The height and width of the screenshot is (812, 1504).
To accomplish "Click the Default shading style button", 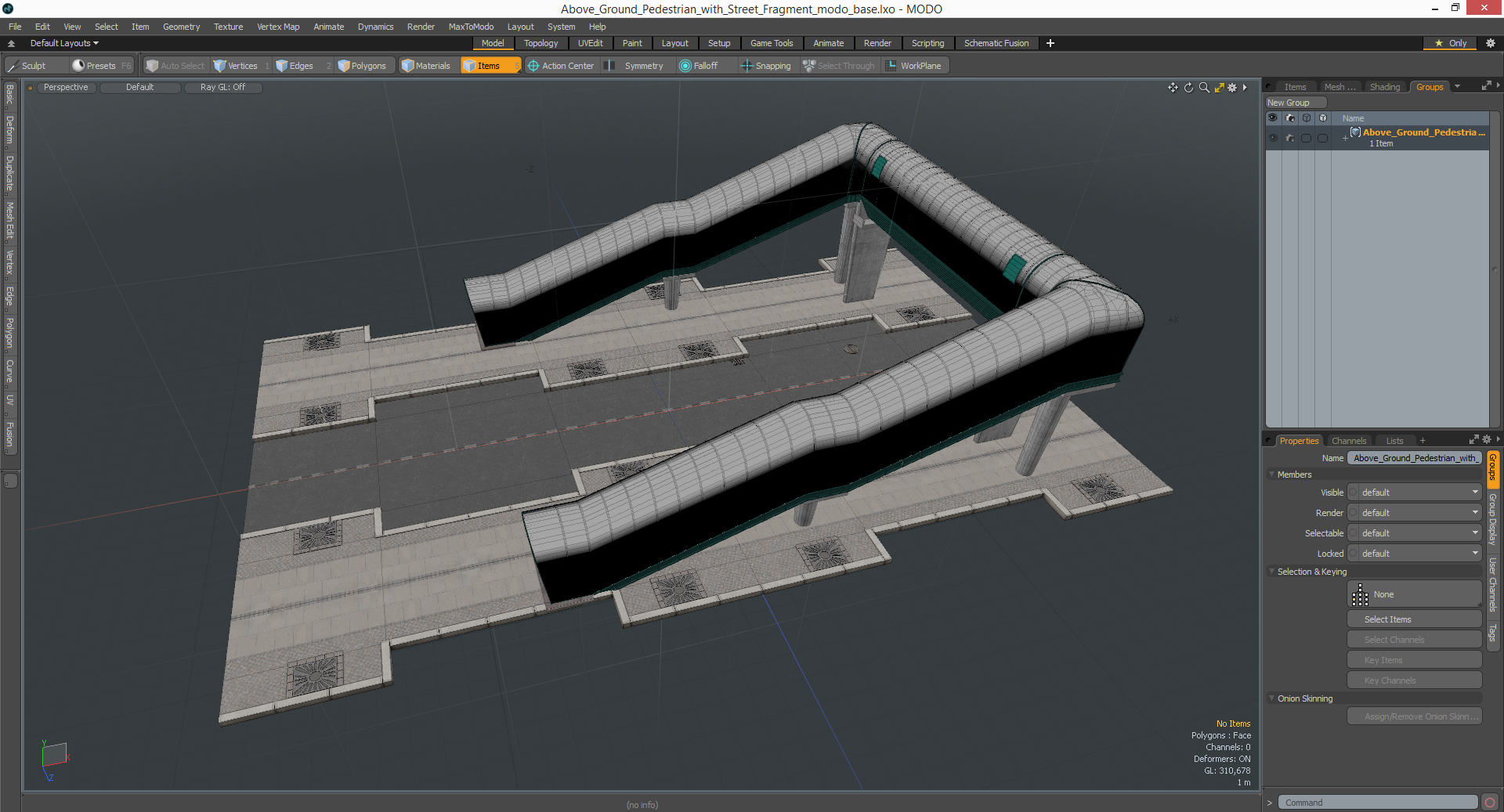I will (x=139, y=87).
